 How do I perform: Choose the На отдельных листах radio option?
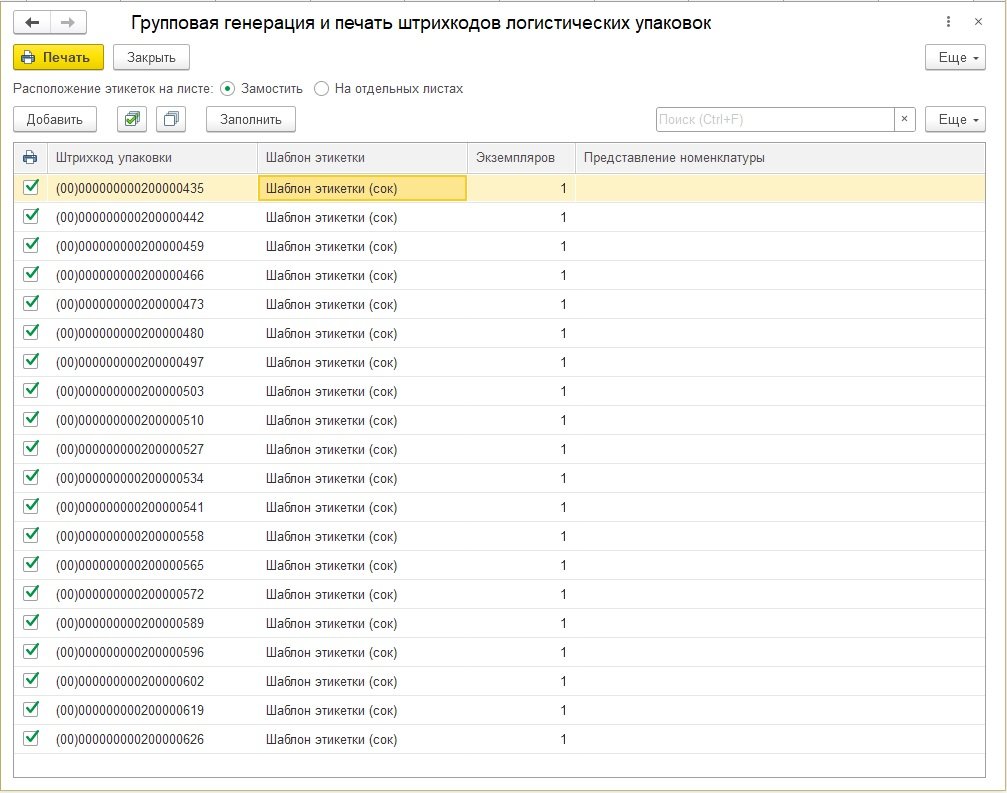[322, 88]
